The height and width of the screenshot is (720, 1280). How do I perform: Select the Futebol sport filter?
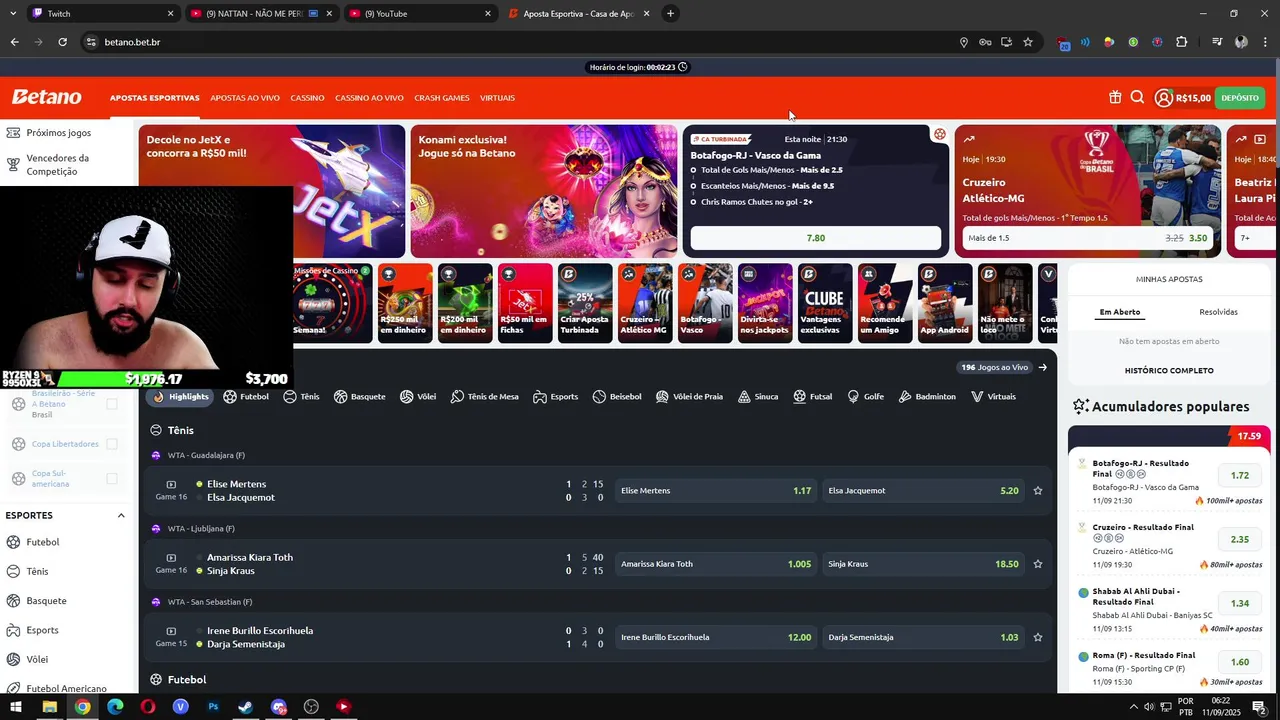pos(246,397)
